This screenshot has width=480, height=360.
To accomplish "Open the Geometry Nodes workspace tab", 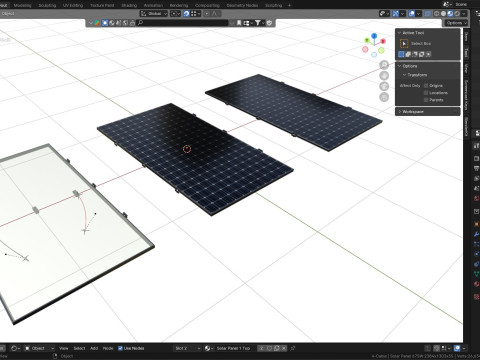I will 242,5.
